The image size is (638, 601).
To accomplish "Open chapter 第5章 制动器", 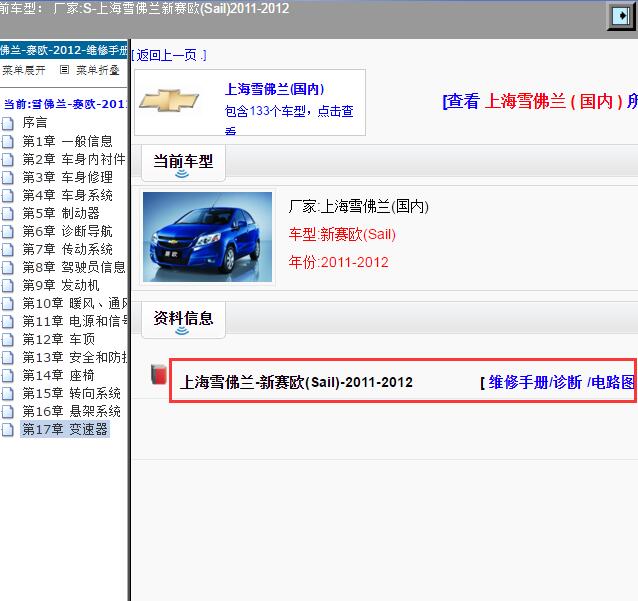I will (61, 213).
